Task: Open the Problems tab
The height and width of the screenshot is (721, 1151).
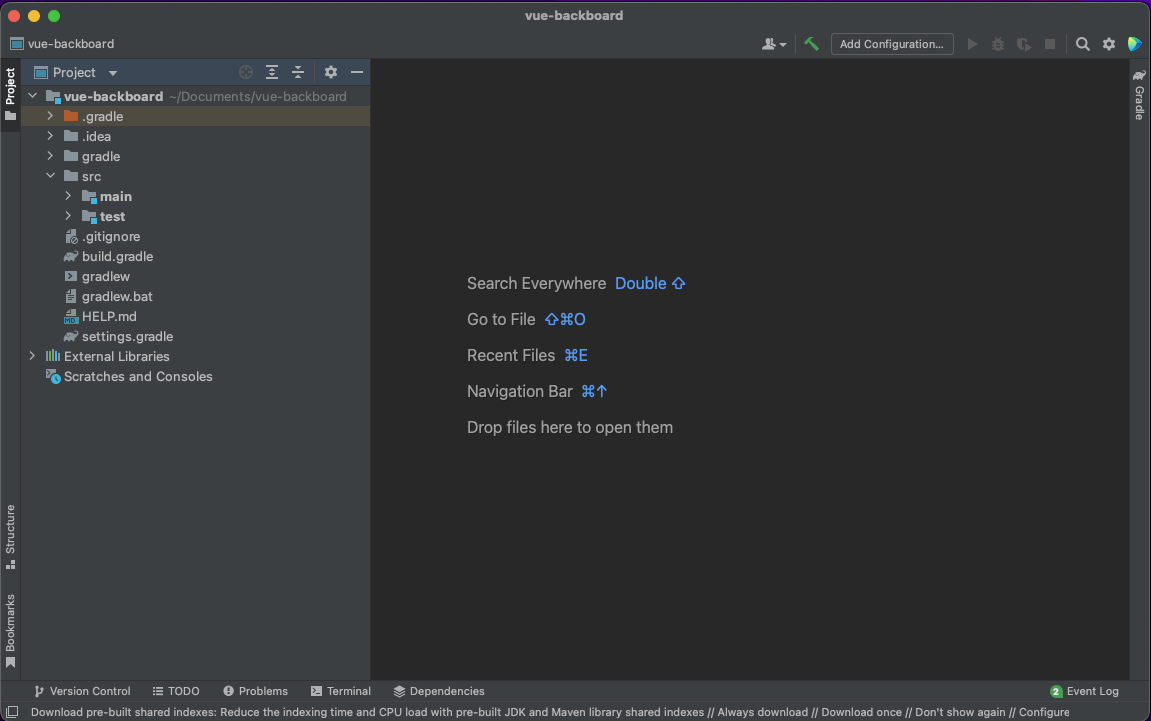Action: tap(255, 692)
